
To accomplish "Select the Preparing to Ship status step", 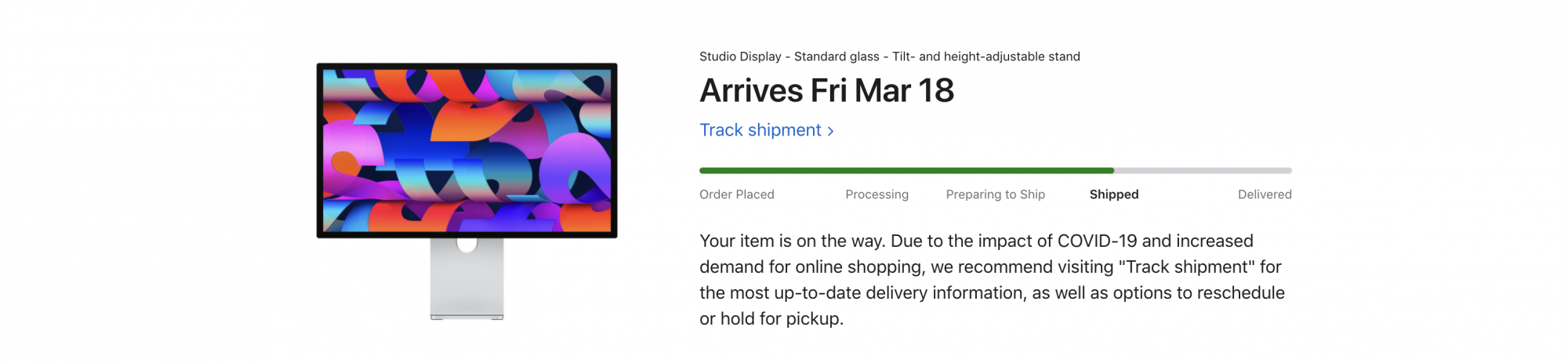I will [x=995, y=194].
